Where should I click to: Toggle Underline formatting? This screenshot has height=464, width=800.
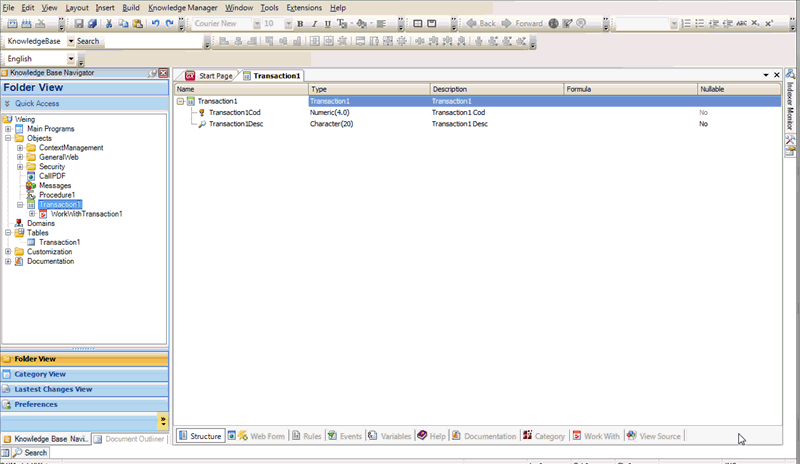[328, 23]
